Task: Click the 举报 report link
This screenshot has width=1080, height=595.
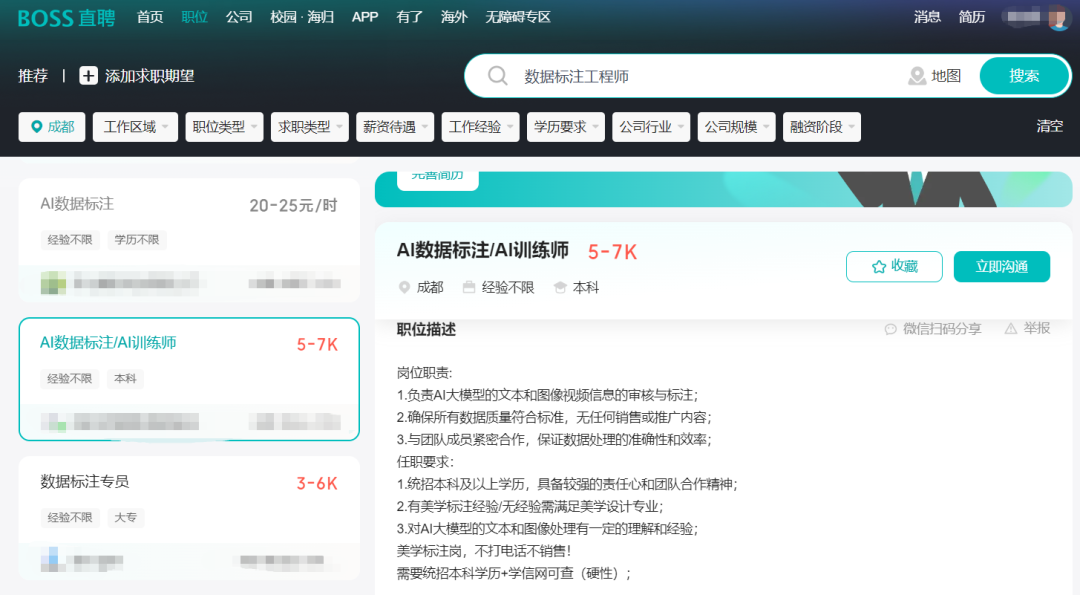Action: (1037, 328)
